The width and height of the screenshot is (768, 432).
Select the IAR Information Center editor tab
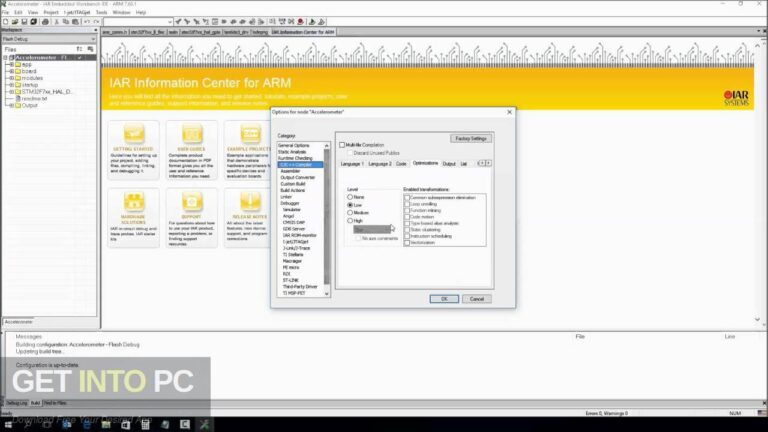click(303, 32)
